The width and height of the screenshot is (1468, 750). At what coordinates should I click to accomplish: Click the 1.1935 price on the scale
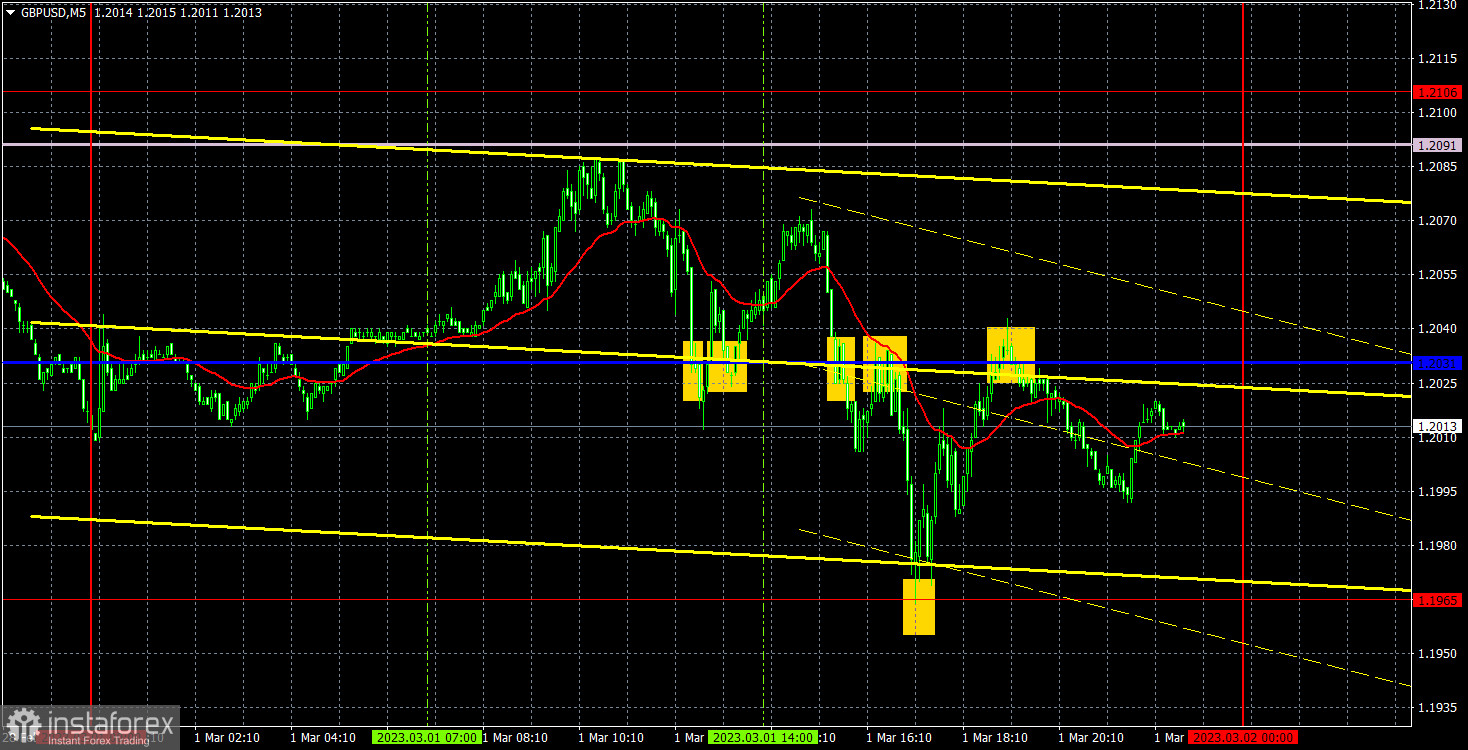tap(1438, 707)
